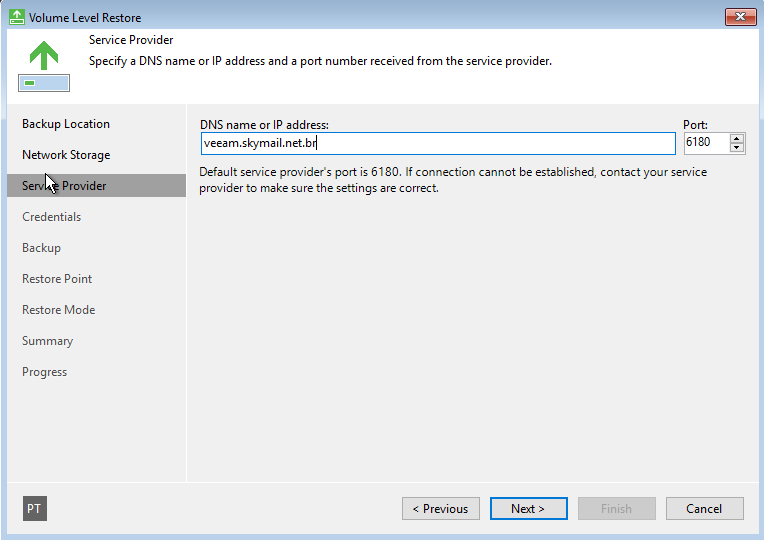Click the Previous button
Viewport: 764px width, 540px height.
440,508
